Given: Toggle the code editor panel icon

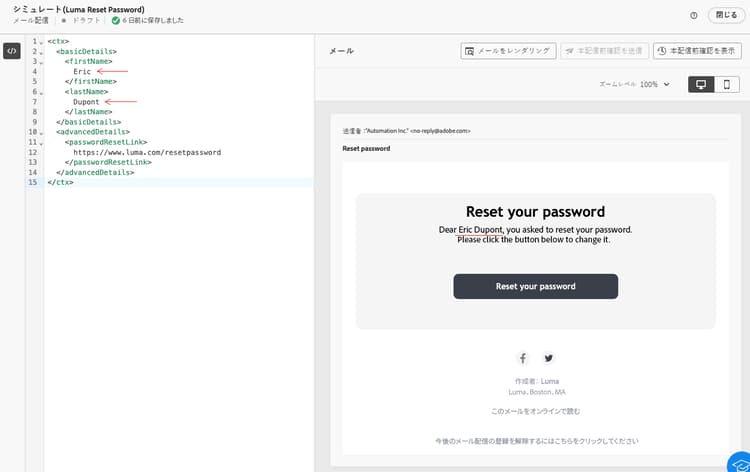Looking at the screenshot, I should [12, 51].
